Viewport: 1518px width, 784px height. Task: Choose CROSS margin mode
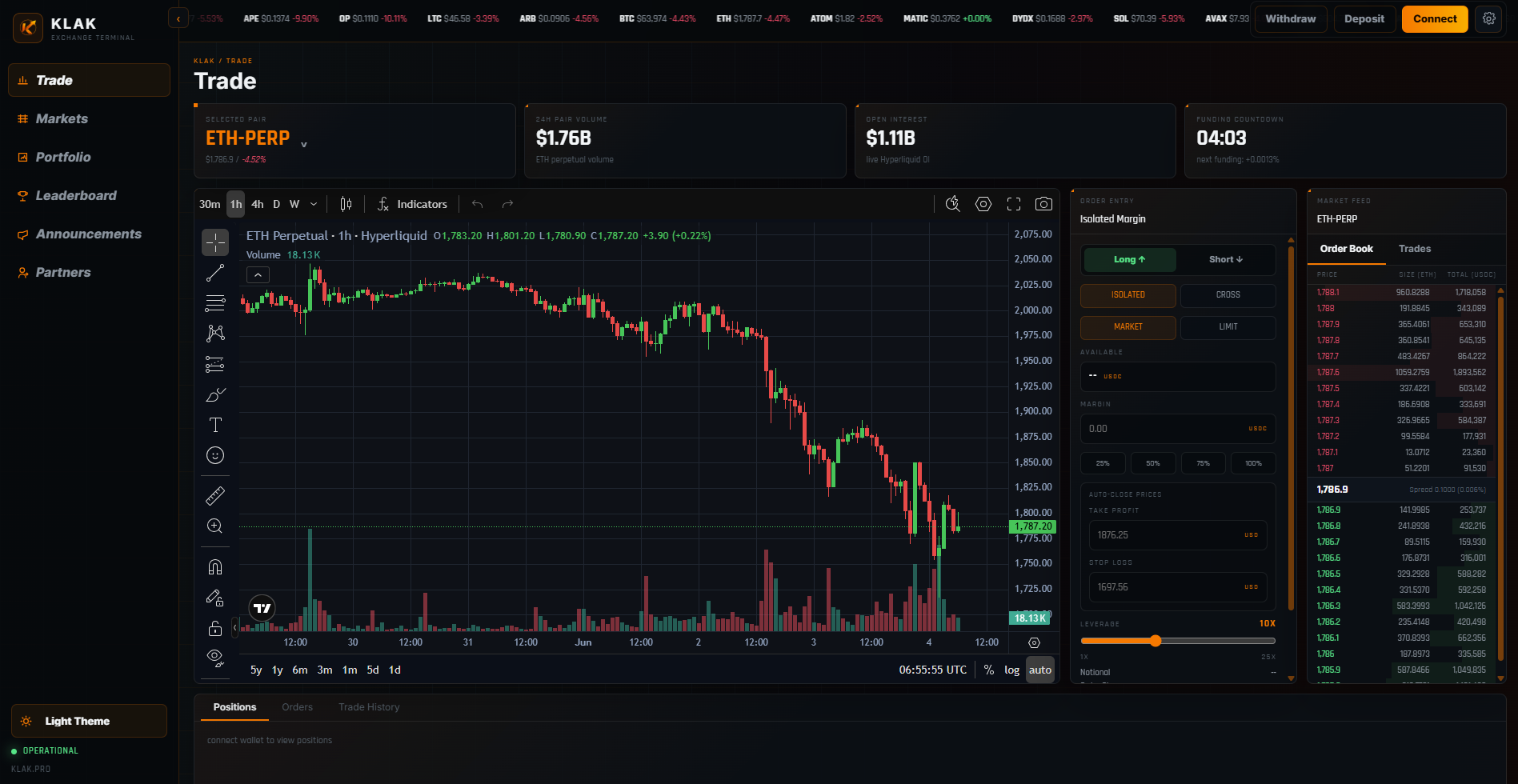1228,295
